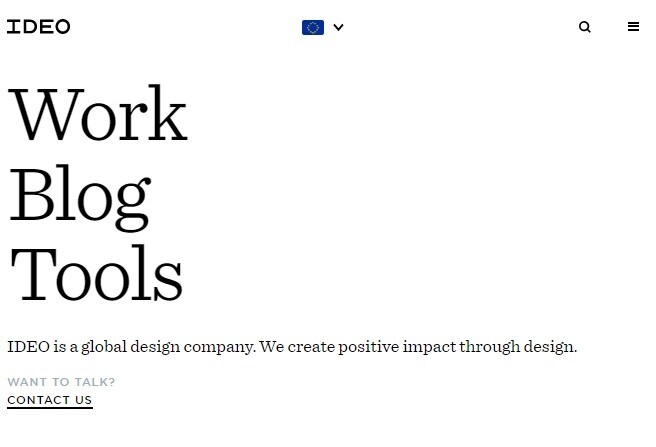Image resolution: width=656 pixels, height=447 pixels.
Task: Open the hamburger menu icon
Action: coord(633,27)
